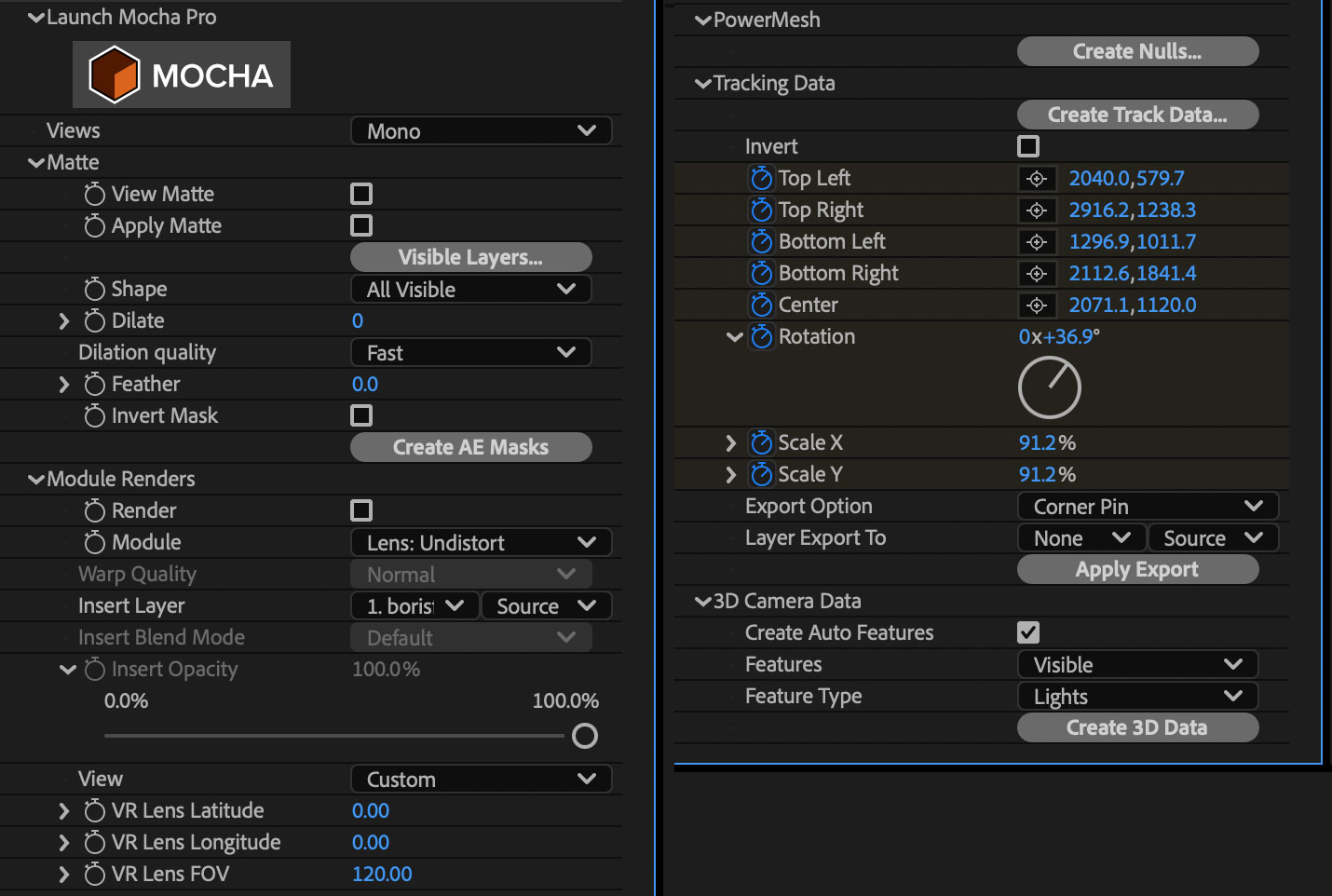Enable the Apply Matte checkbox
This screenshot has width=1332, height=896.
(361, 225)
